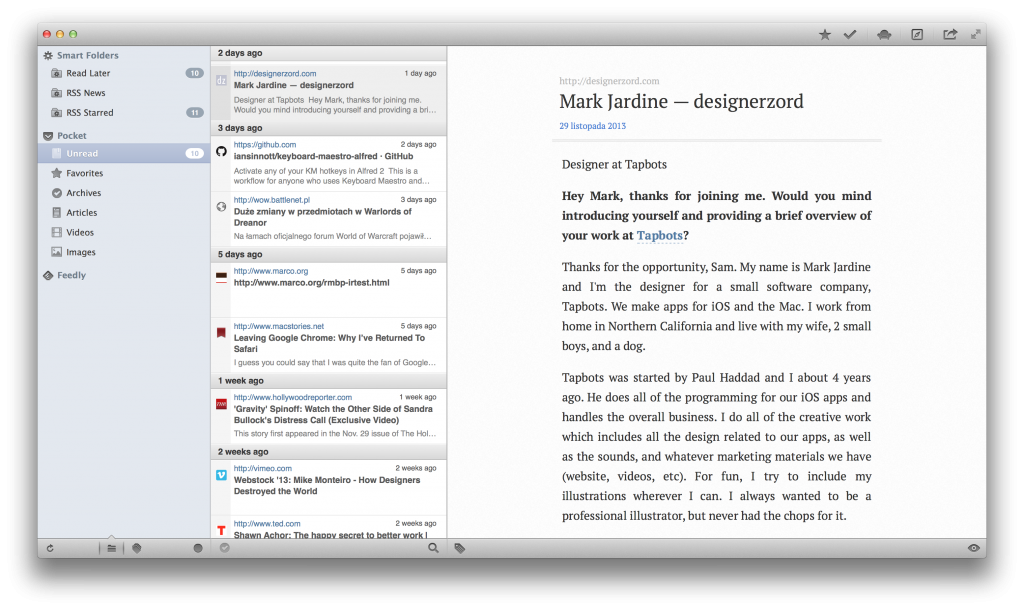
Task: Open the designerzord.com URL above title
Action: [609, 81]
